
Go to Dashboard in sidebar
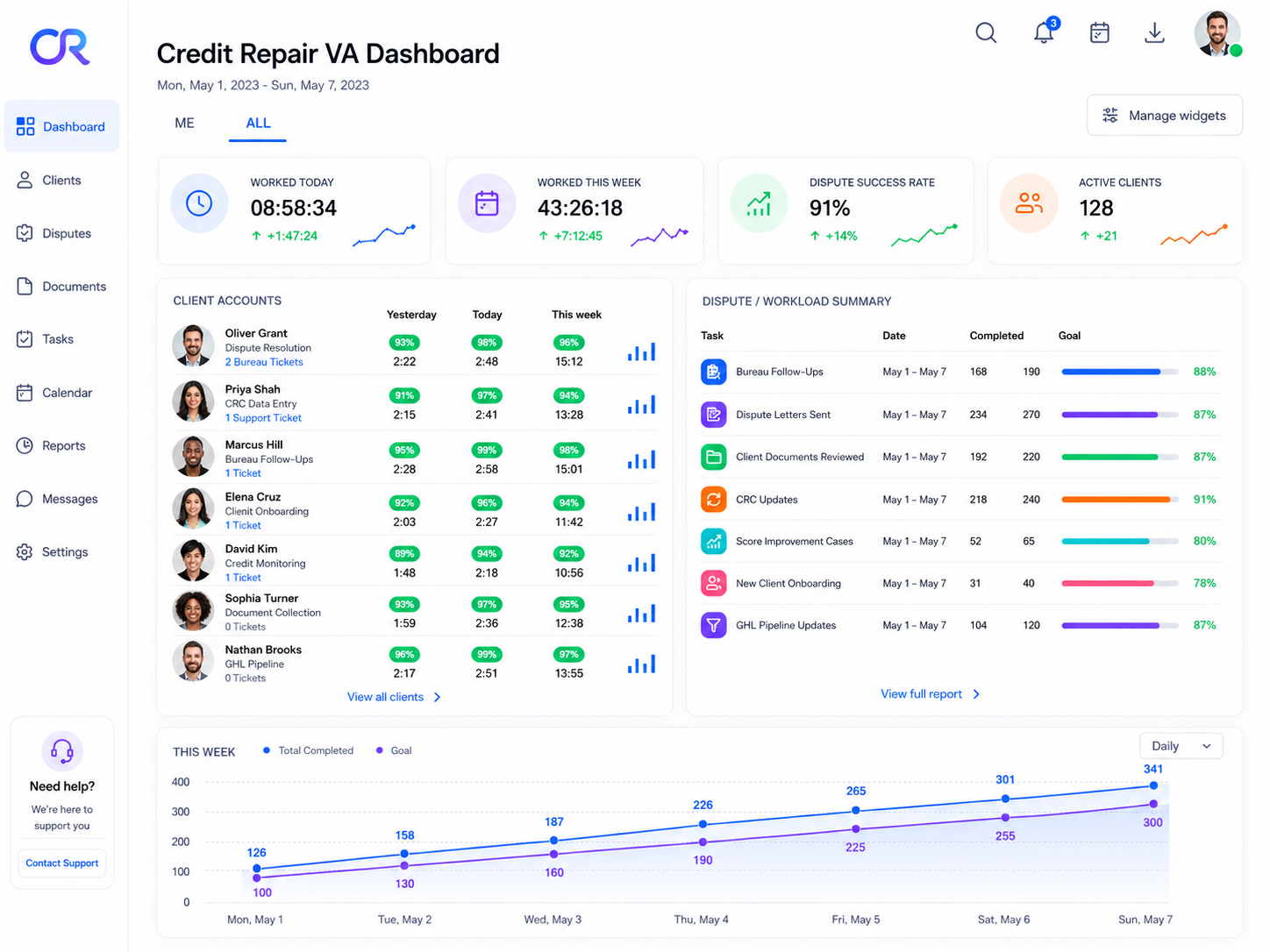click(x=61, y=126)
